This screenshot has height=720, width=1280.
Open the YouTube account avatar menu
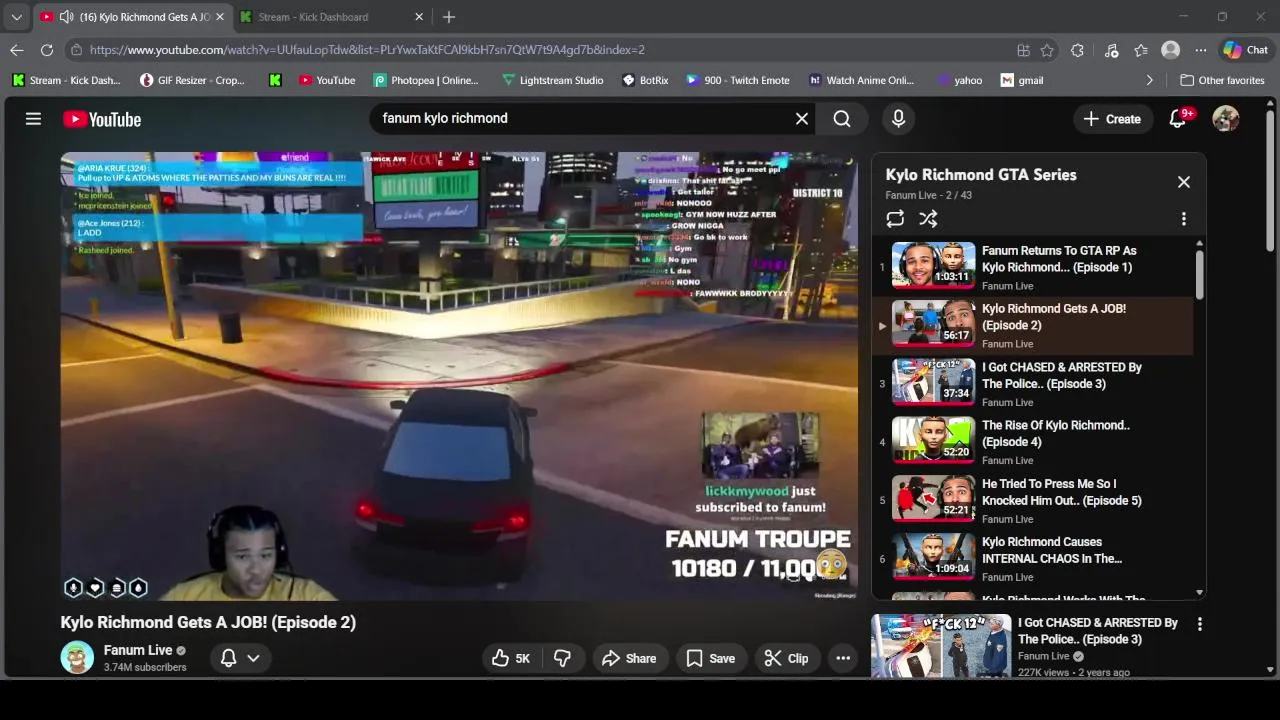pyautogui.click(x=1226, y=119)
